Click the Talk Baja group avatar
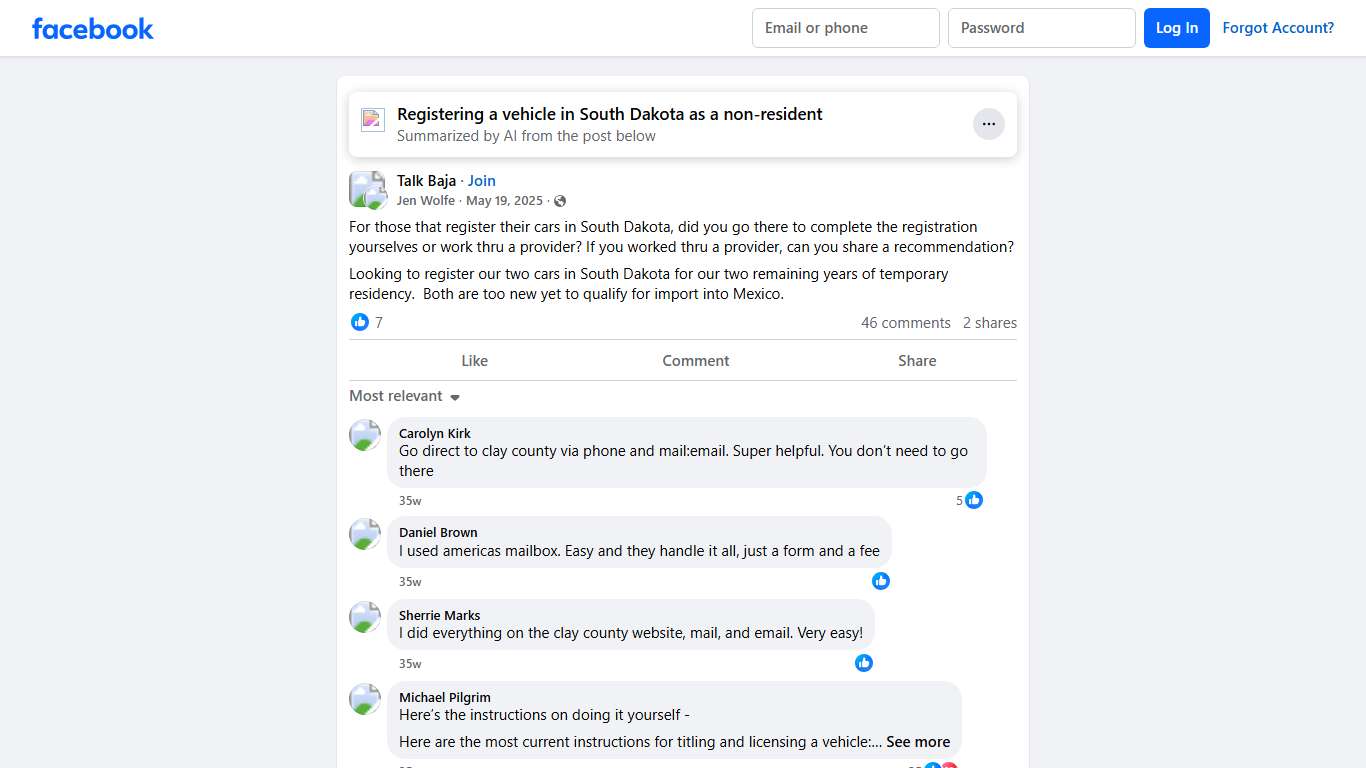The height and width of the screenshot is (768, 1366). (x=367, y=189)
